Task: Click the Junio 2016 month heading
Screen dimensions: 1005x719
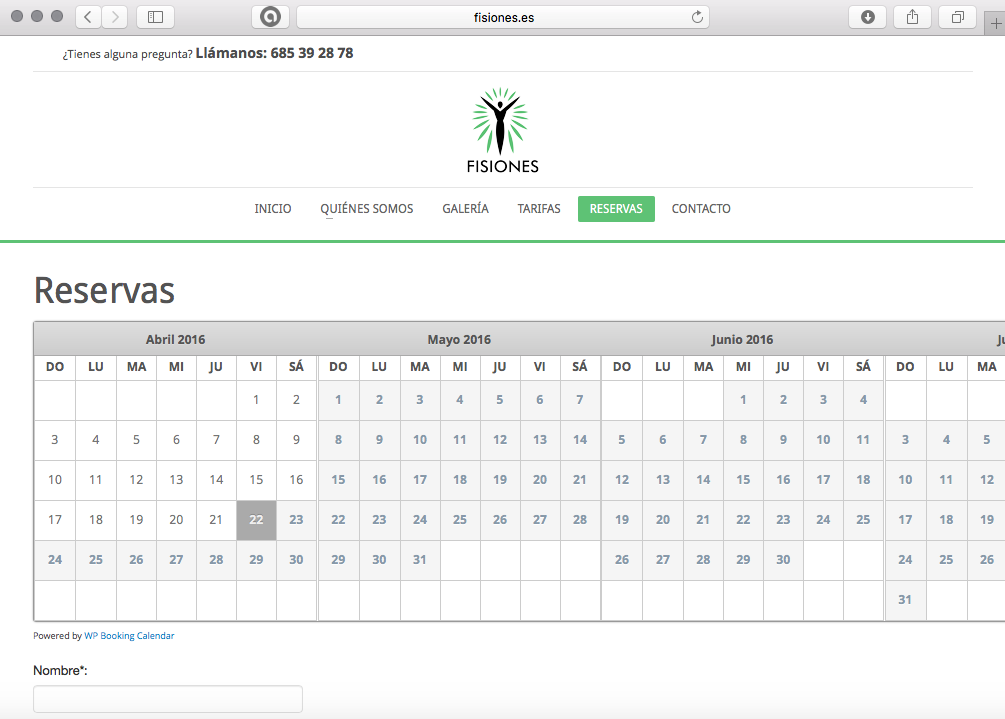Action: click(742, 340)
